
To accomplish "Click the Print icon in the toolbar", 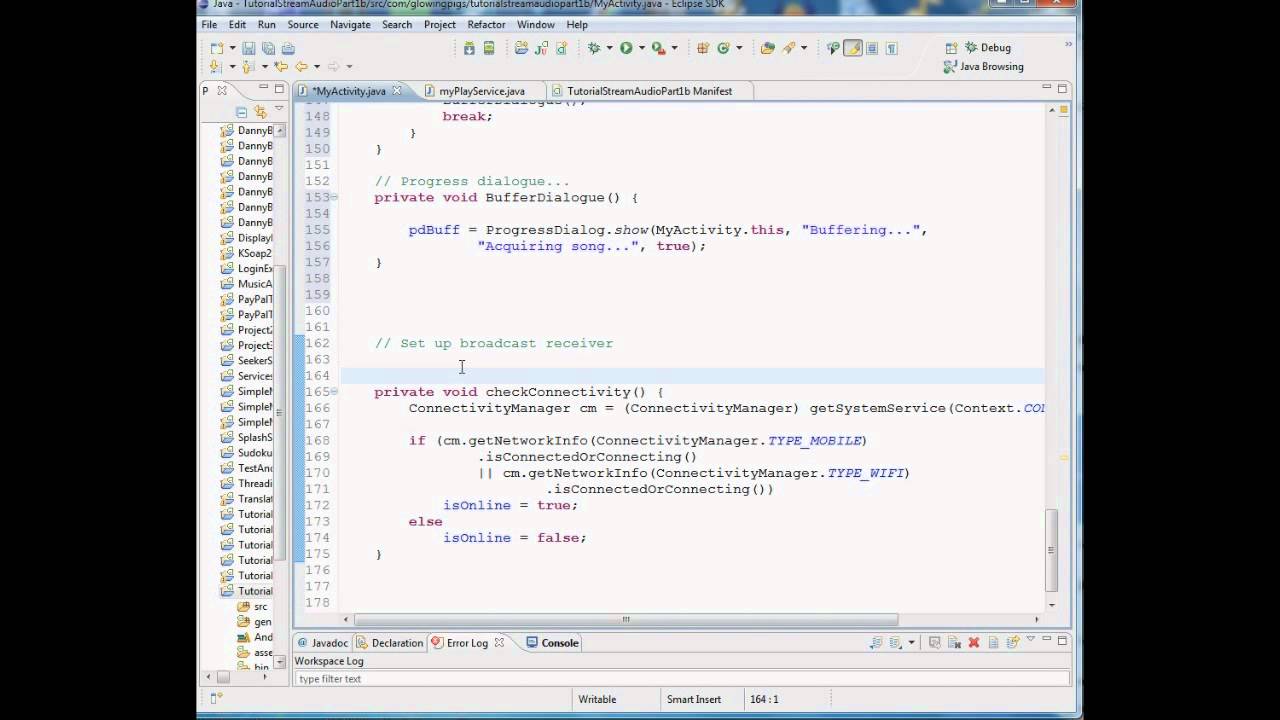I will coord(288,48).
